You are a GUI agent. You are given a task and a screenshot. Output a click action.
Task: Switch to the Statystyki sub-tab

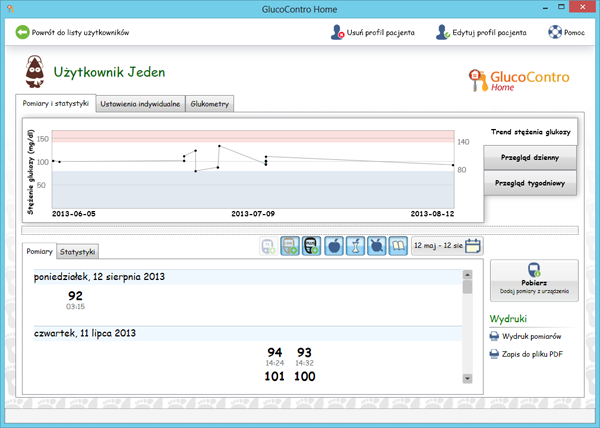77,252
